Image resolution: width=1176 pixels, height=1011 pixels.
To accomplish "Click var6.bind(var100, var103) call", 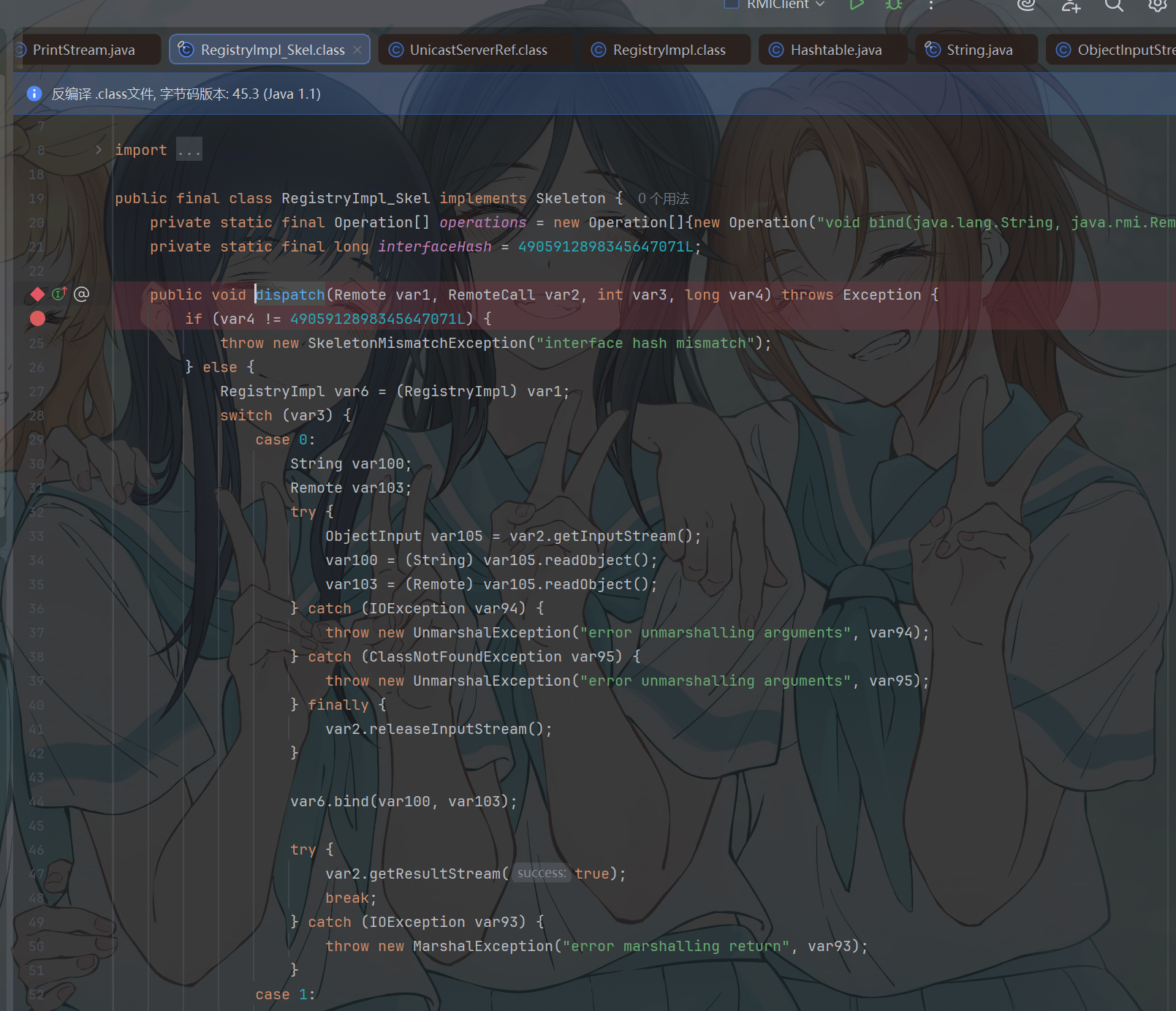I will tap(403, 801).
